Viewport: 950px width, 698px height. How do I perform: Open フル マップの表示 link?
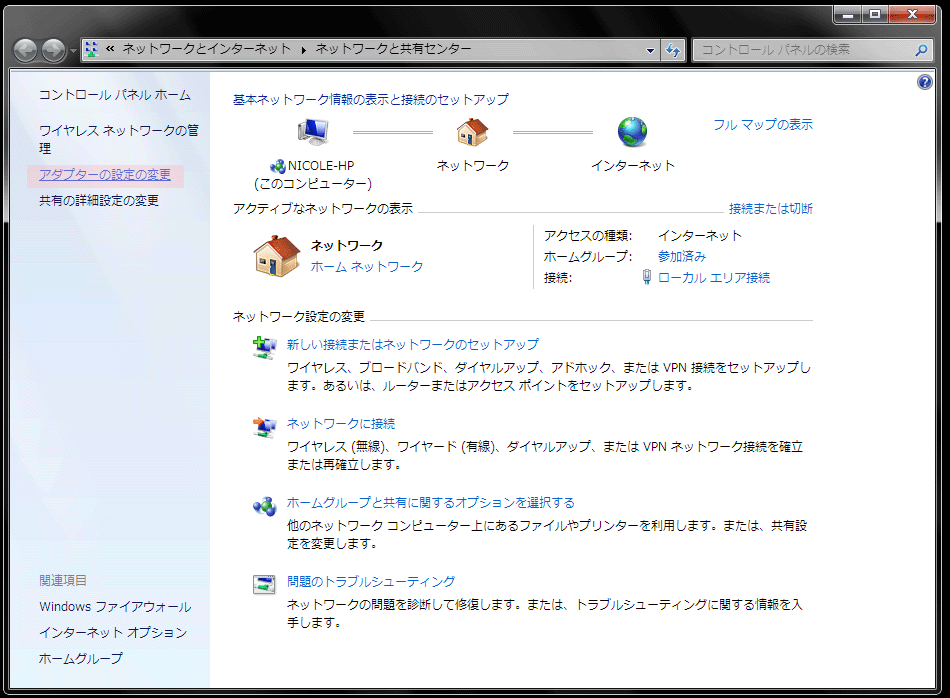763,125
